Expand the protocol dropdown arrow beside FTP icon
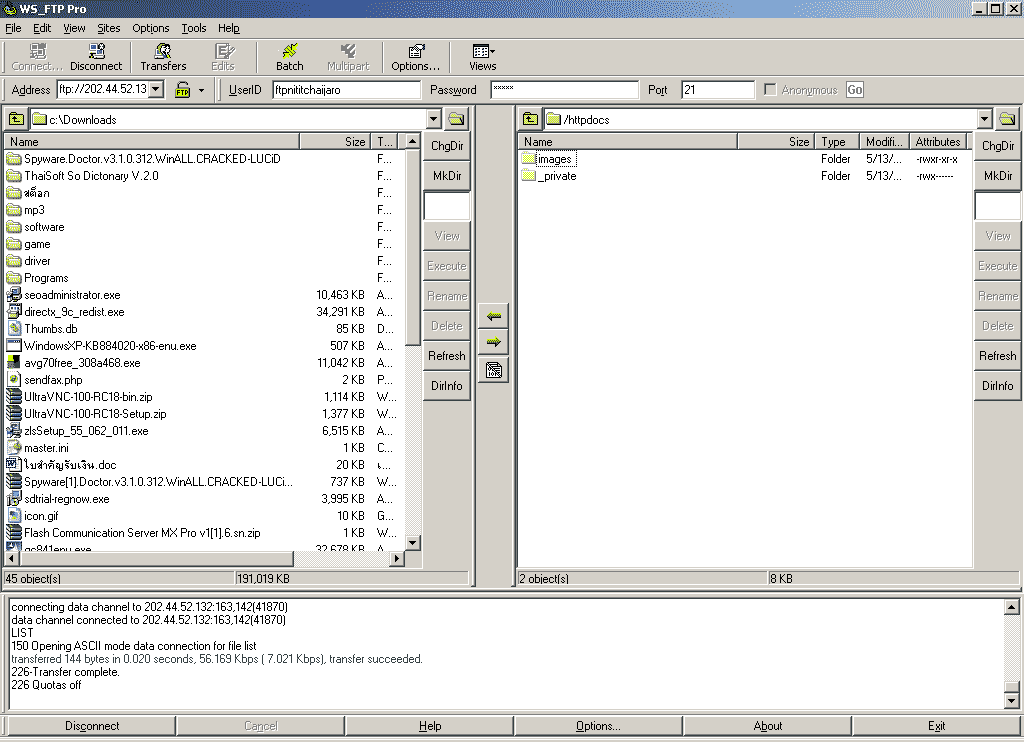Viewport: 1024px width, 742px height. (x=201, y=90)
